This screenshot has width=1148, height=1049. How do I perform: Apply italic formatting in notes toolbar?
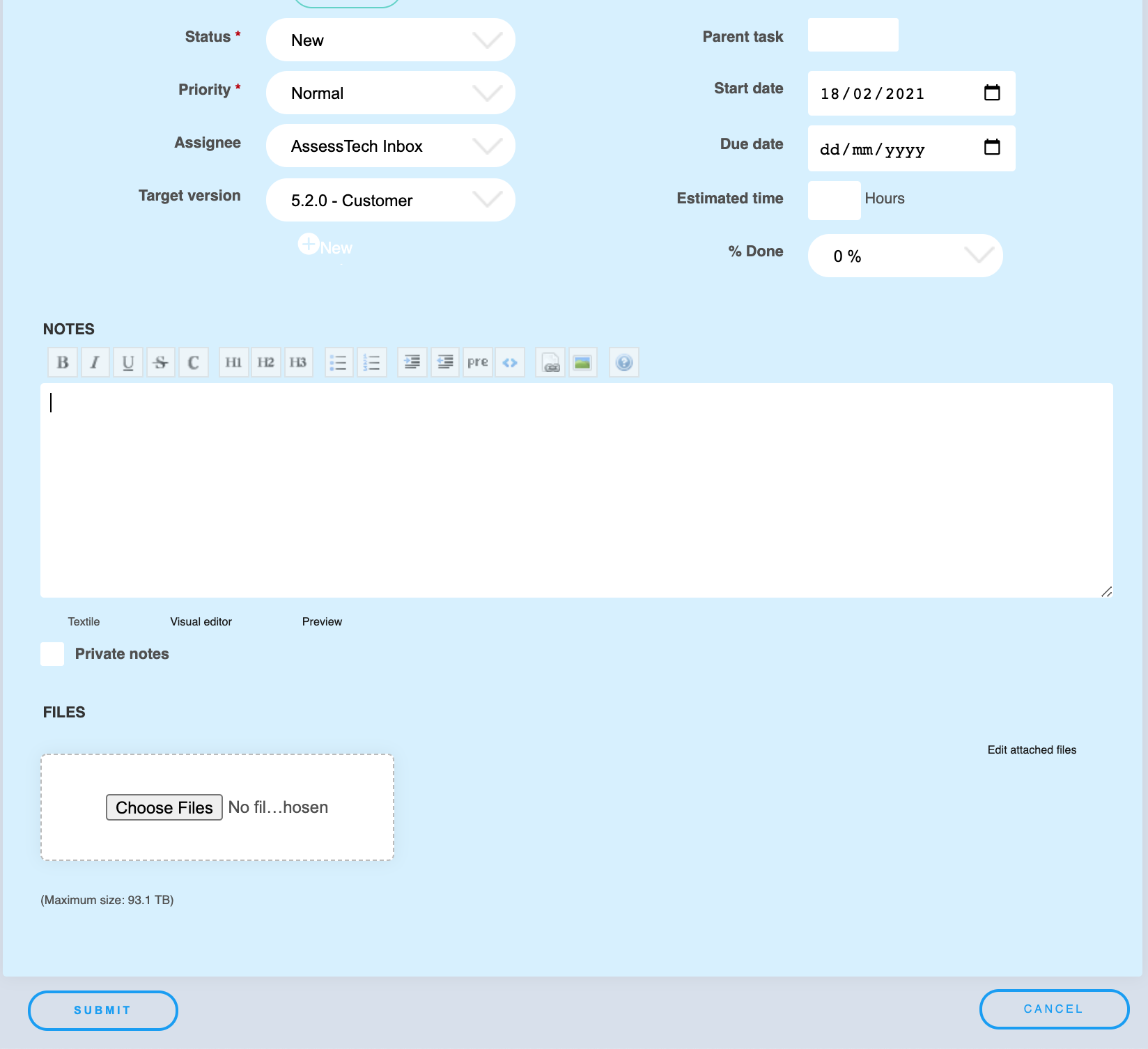click(x=95, y=362)
